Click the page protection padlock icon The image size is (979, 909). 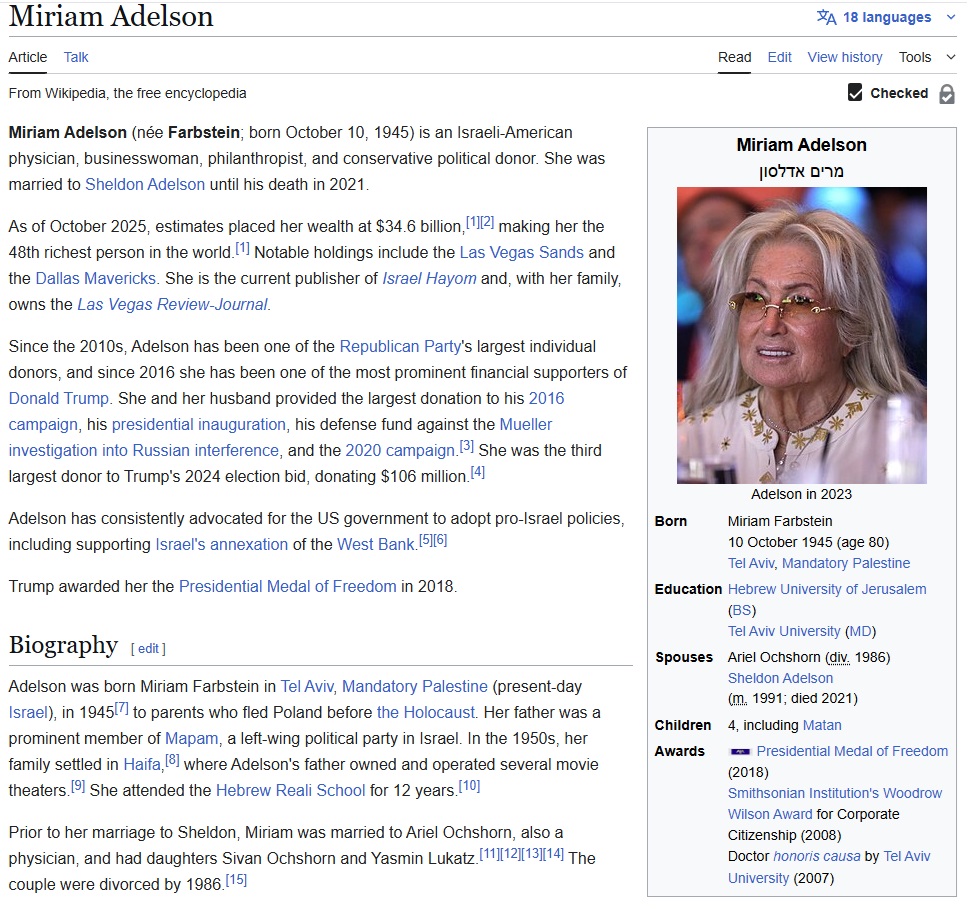947,94
